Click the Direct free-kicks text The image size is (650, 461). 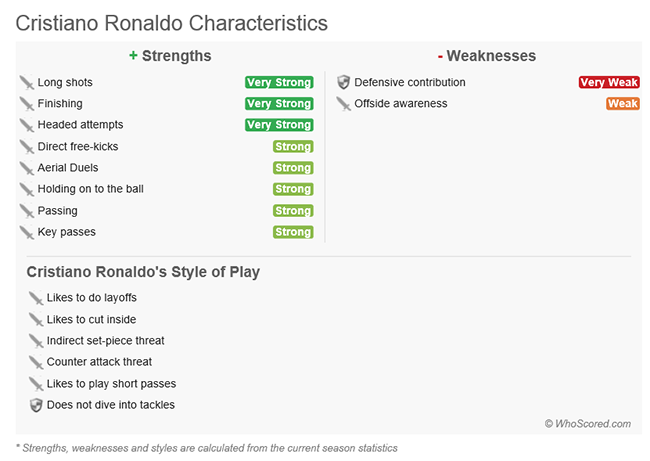(x=78, y=146)
